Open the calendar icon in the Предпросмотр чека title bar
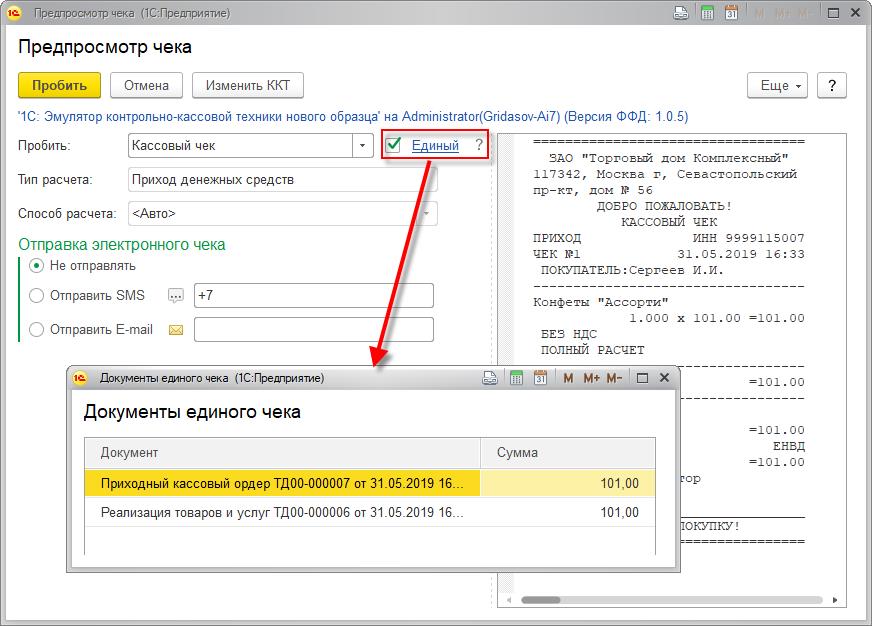The image size is (872, 626). pos(731,13)
